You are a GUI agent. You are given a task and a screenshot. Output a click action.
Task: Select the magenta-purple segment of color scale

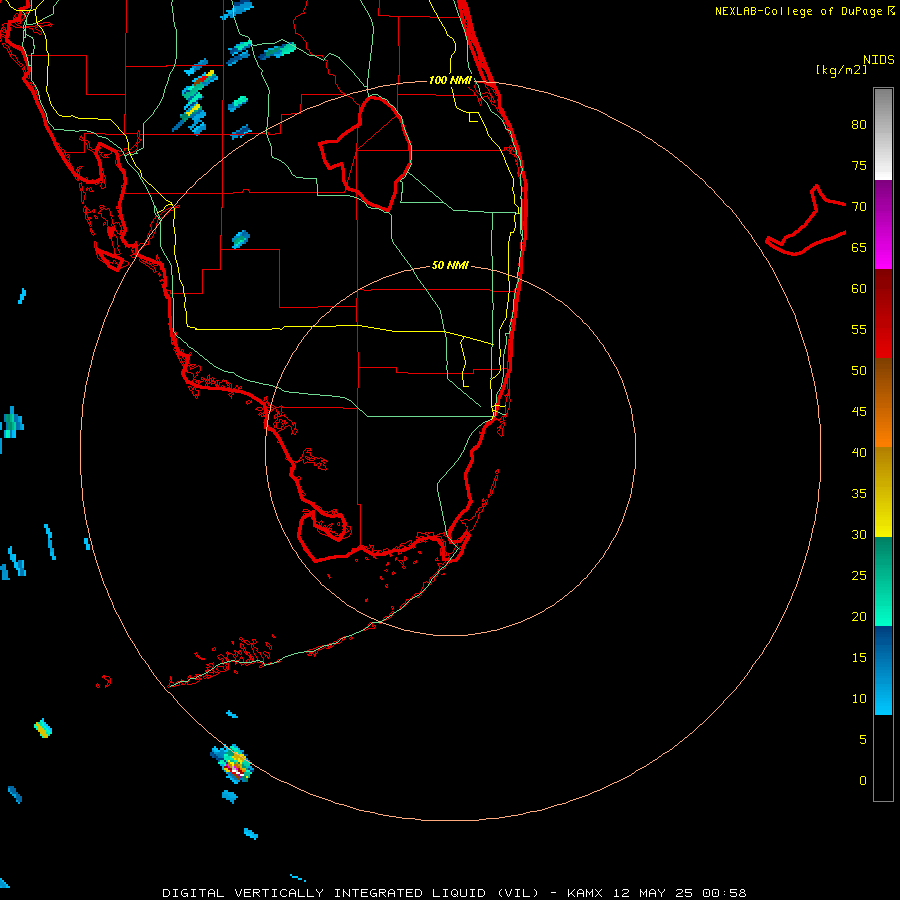tap(883, 224)
